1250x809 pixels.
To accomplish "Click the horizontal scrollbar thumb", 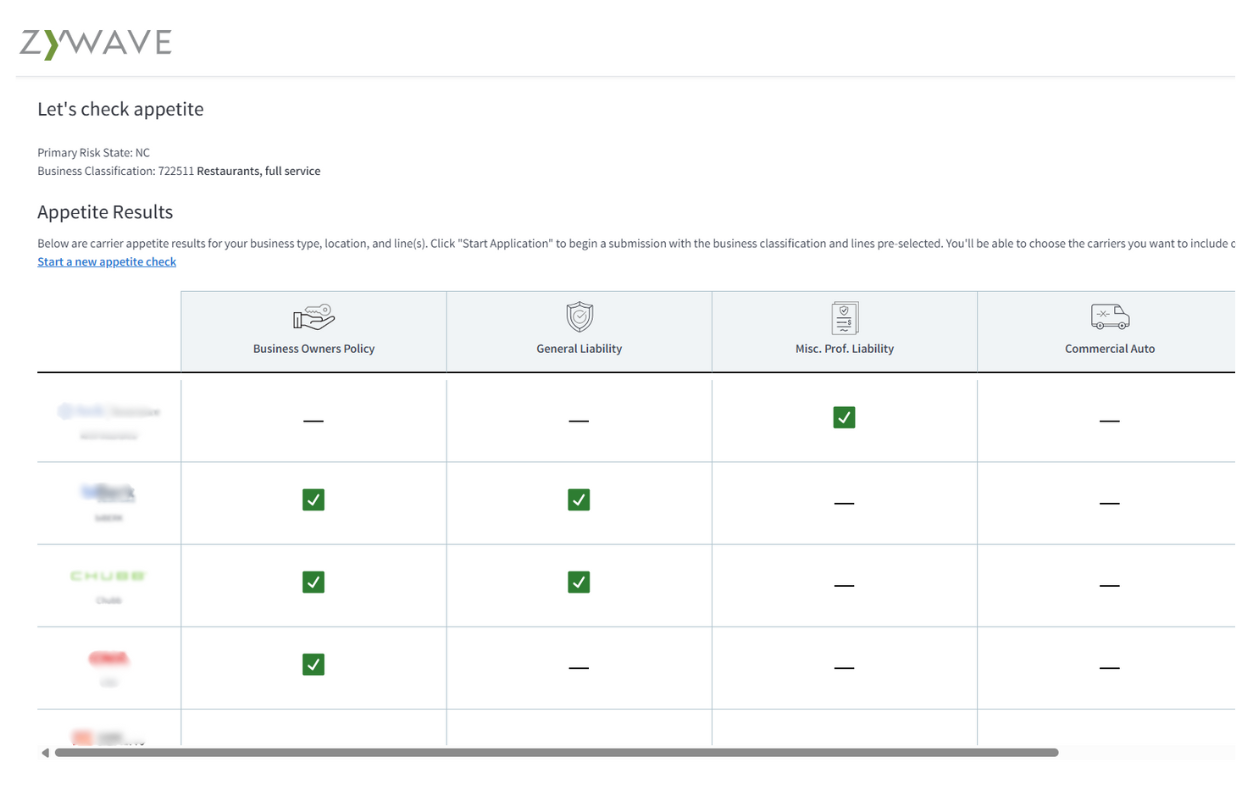I will [555, 752].
